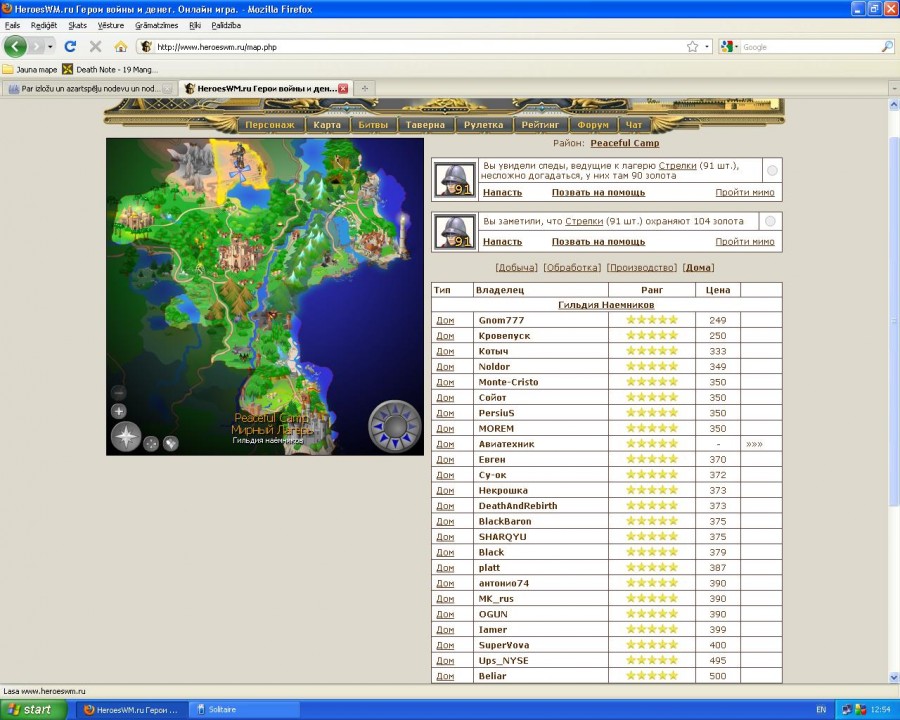Open the Гильдия Наемников link

tap(606, 305)
